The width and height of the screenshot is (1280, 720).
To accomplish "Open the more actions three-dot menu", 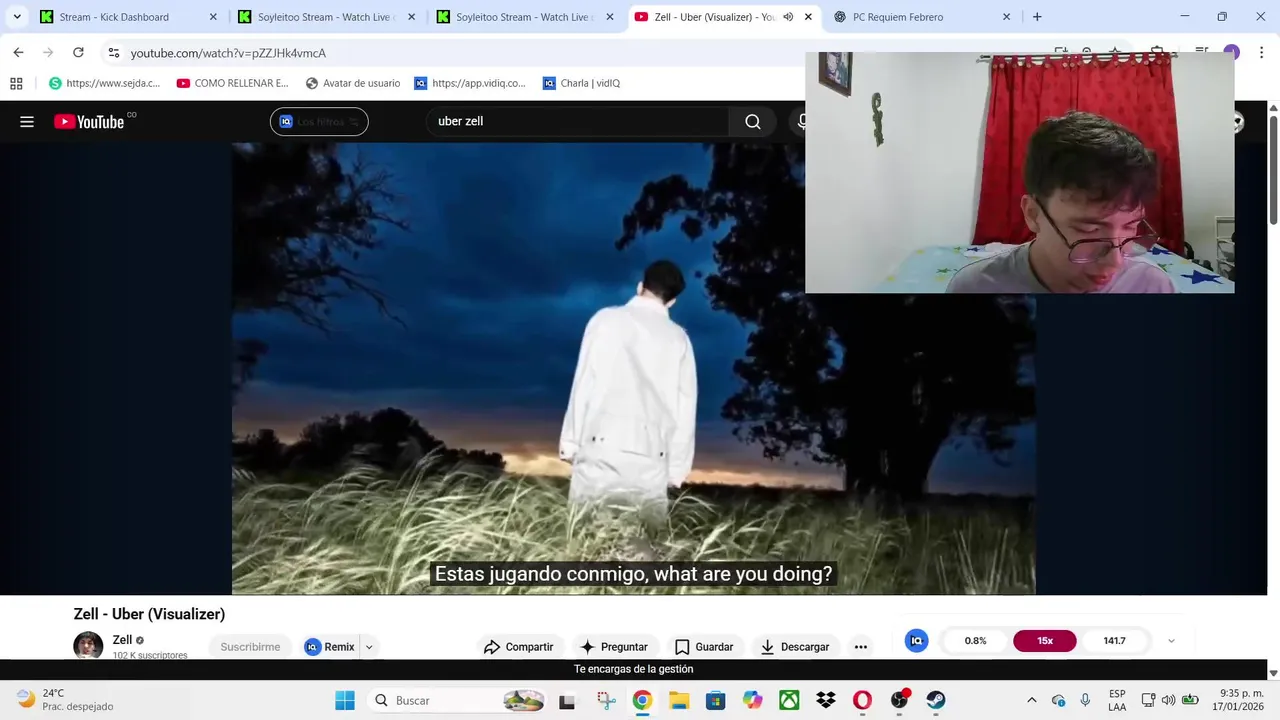I will click(861, 647).
